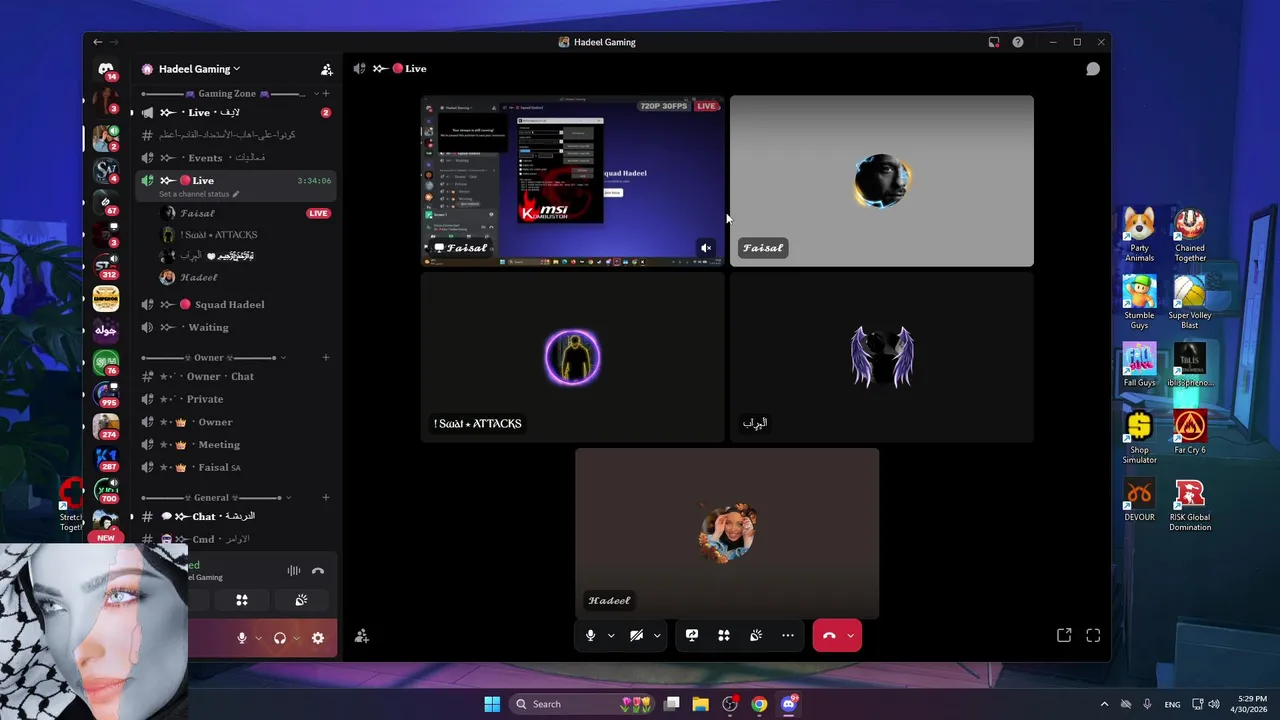The width and height of the screenshot is (1280, 720).
Task: Join the Meeting voice channel
Action: point(236,444)
